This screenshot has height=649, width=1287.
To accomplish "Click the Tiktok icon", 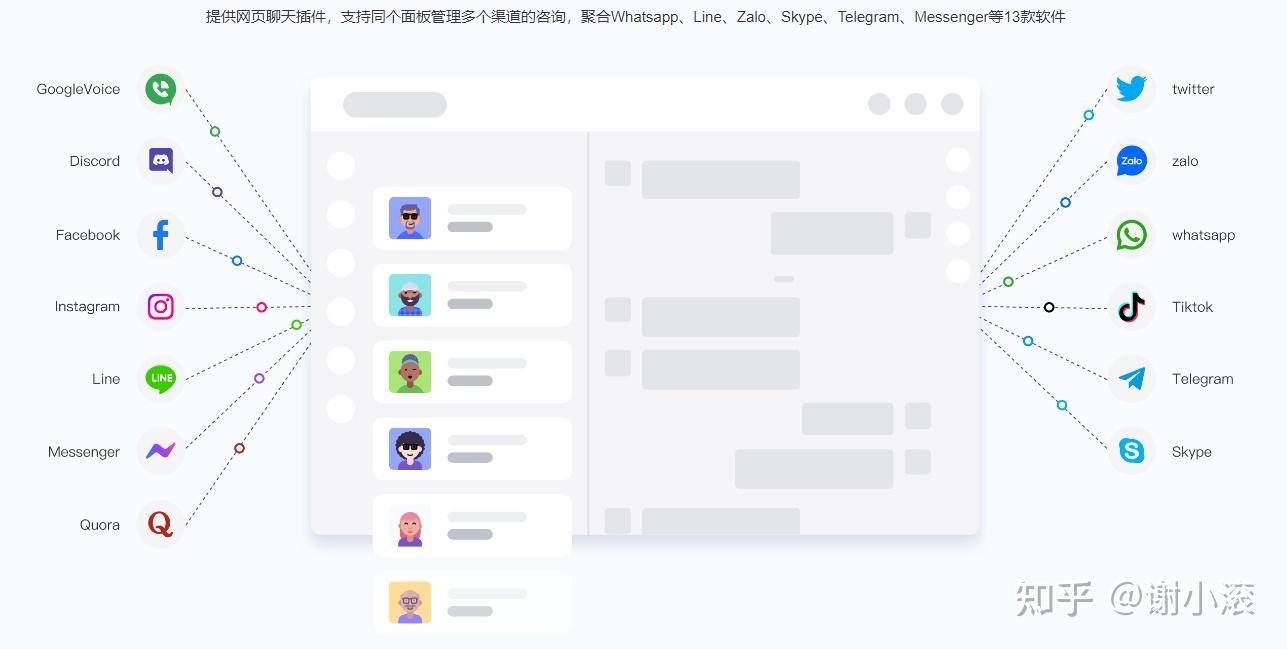I will [1131, 307].
